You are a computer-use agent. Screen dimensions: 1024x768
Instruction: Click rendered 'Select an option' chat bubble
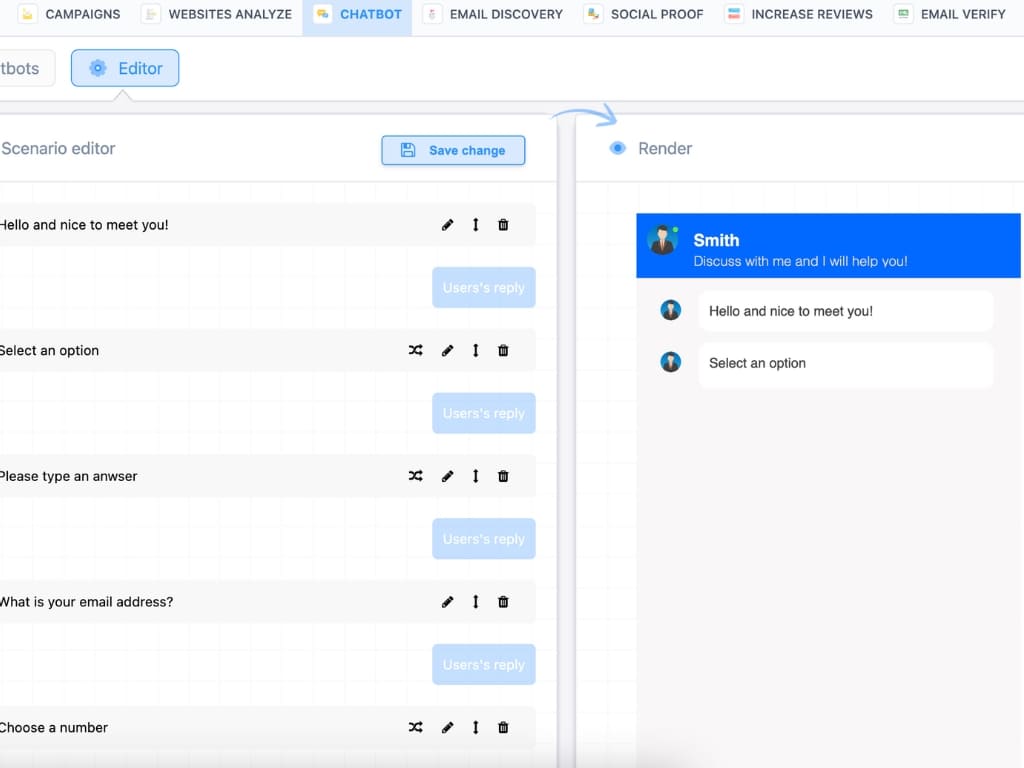click(846, 363)
